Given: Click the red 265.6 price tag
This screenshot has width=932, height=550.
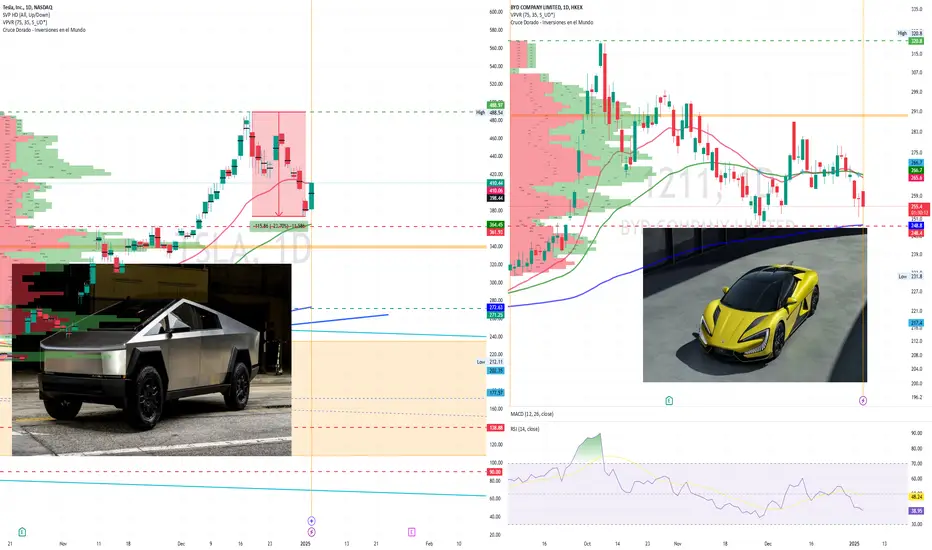Looking at the screenshot, I should 917,177.
